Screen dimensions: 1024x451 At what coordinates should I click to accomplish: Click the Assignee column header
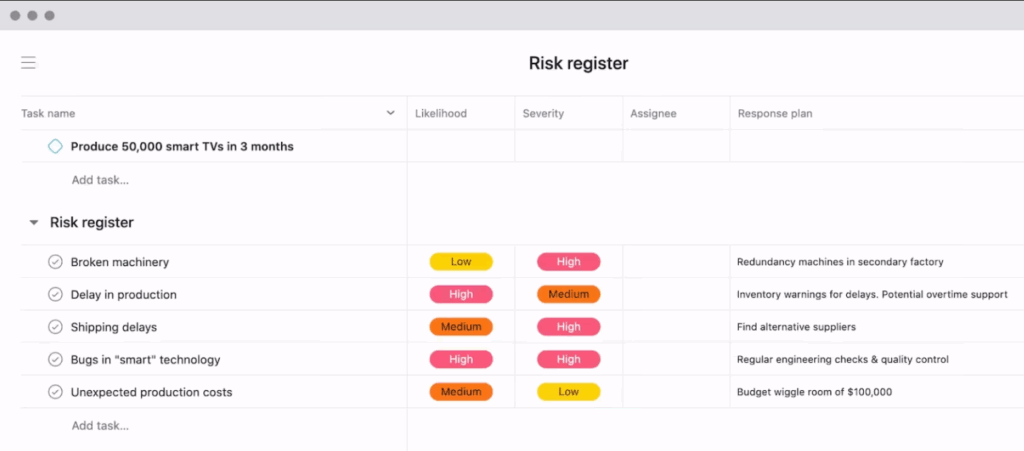click(x=653, y=114)
